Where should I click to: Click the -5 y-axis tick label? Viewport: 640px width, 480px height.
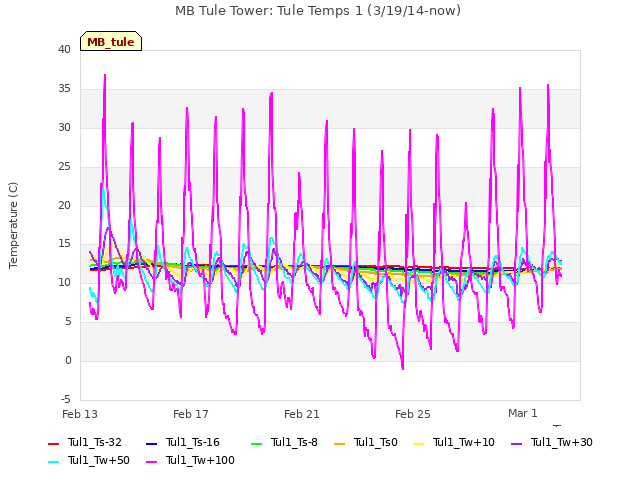(x=66, y=399)
